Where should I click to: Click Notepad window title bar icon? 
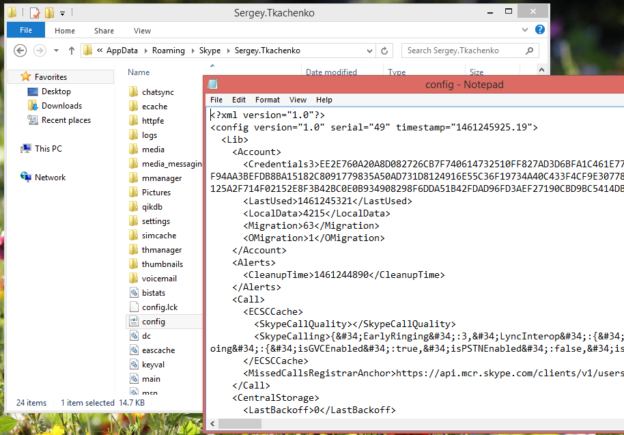tap(213, 84)
